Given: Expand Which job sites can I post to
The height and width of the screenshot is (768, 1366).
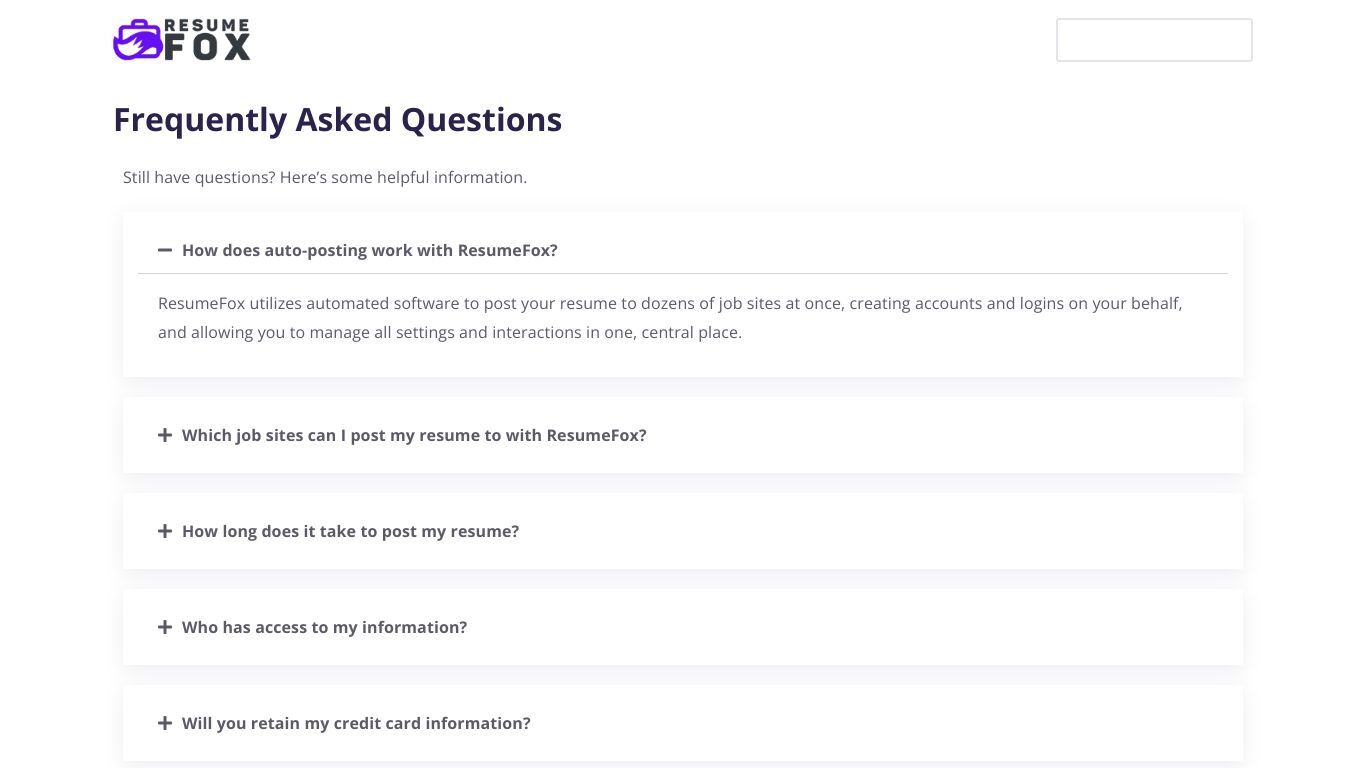Looking at the screenshot, I should coord(414,435).
